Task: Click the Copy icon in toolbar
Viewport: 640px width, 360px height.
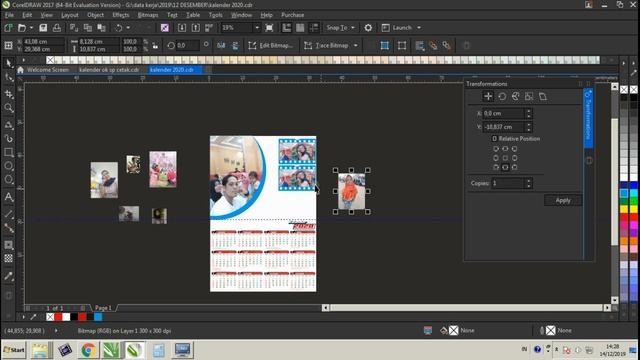Action: [87, 28]
